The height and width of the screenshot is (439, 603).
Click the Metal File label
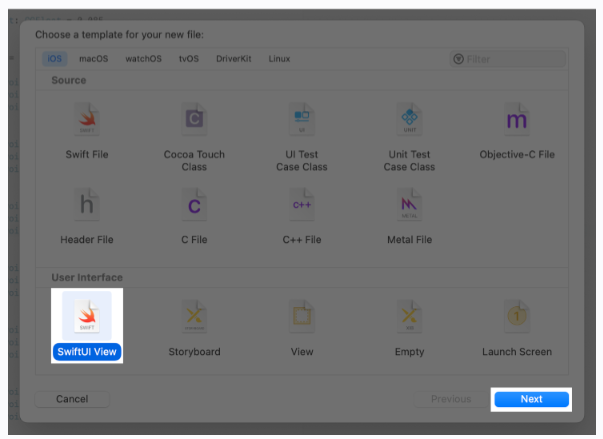point(410,240)
